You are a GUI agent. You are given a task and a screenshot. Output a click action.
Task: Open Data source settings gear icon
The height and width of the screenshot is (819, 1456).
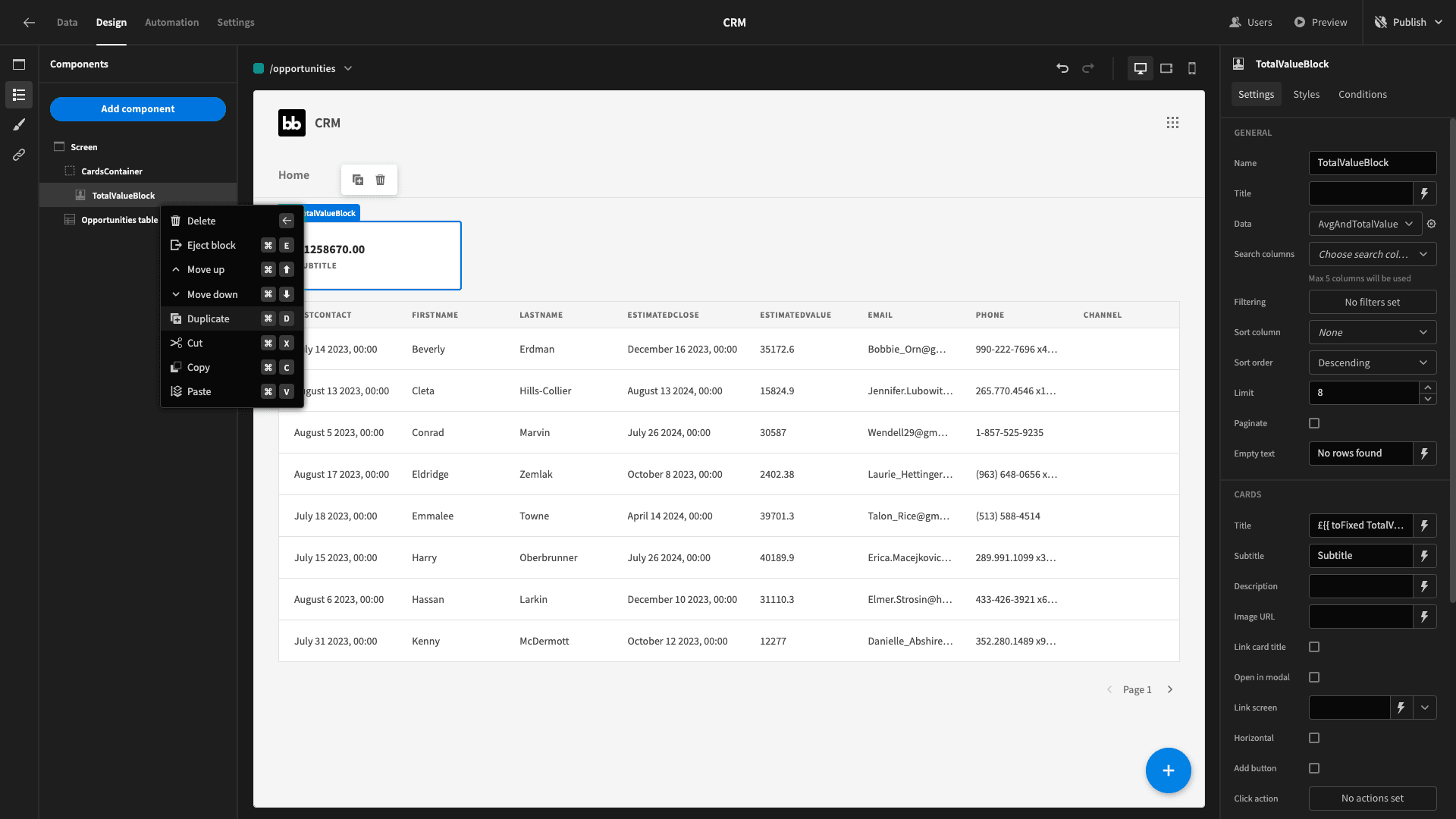coord(1432,224)
